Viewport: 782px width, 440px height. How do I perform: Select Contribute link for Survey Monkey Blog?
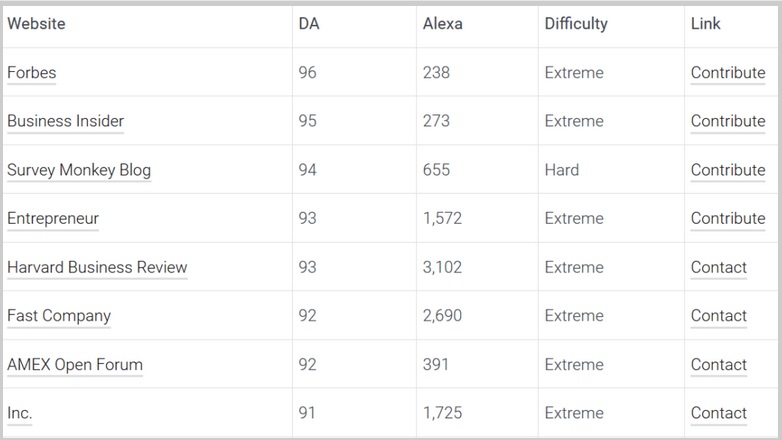point(727,170)
